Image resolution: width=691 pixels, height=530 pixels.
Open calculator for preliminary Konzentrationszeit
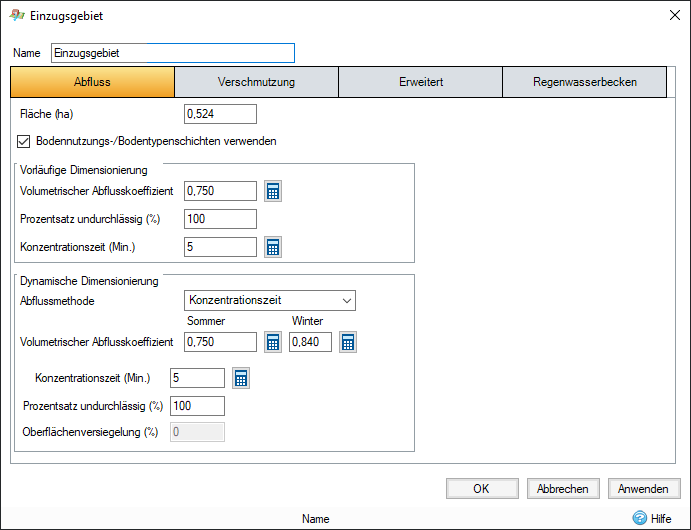pyautogui.click(x=273, y=247)
